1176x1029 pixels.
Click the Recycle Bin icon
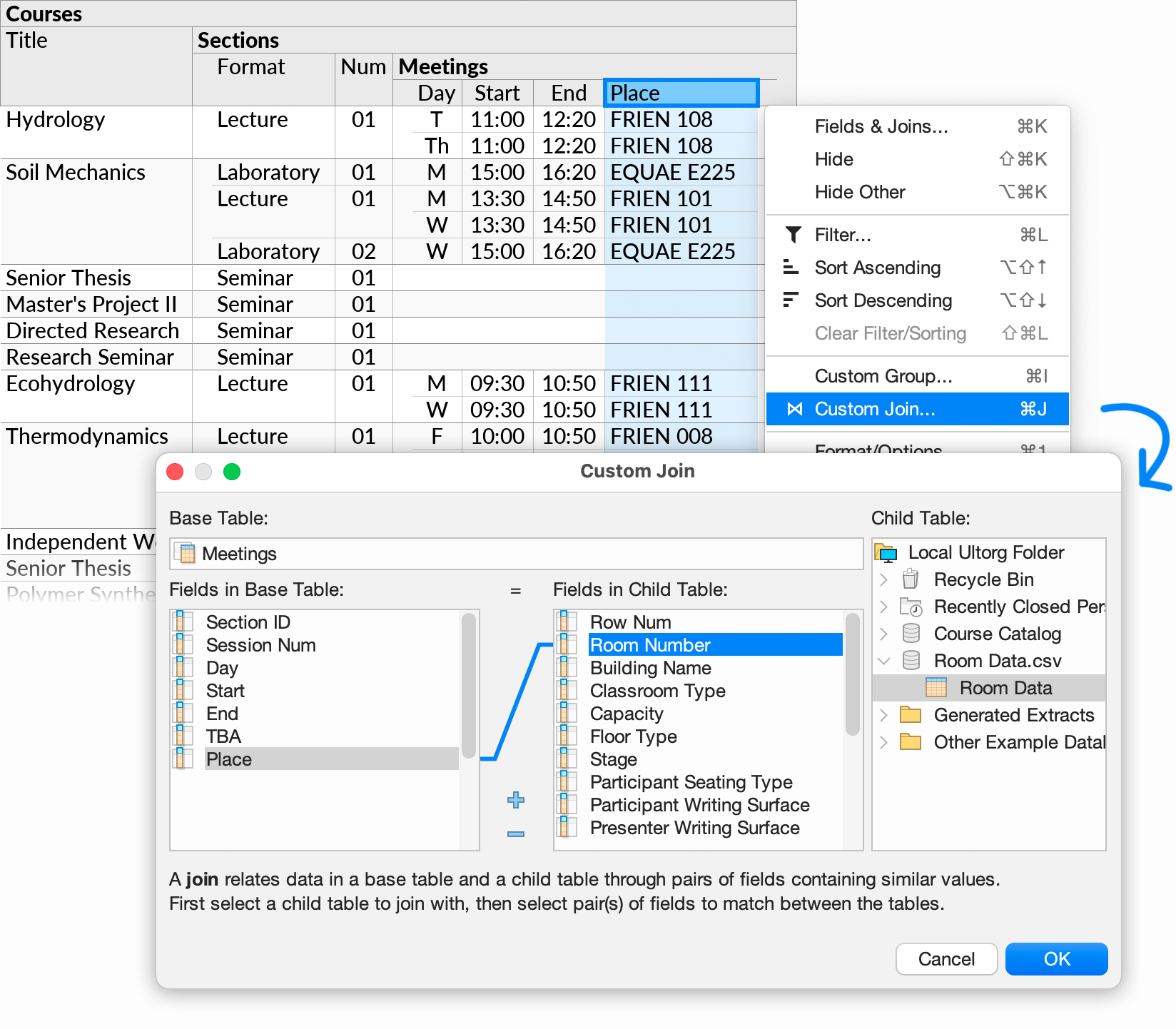click(910, 579)
